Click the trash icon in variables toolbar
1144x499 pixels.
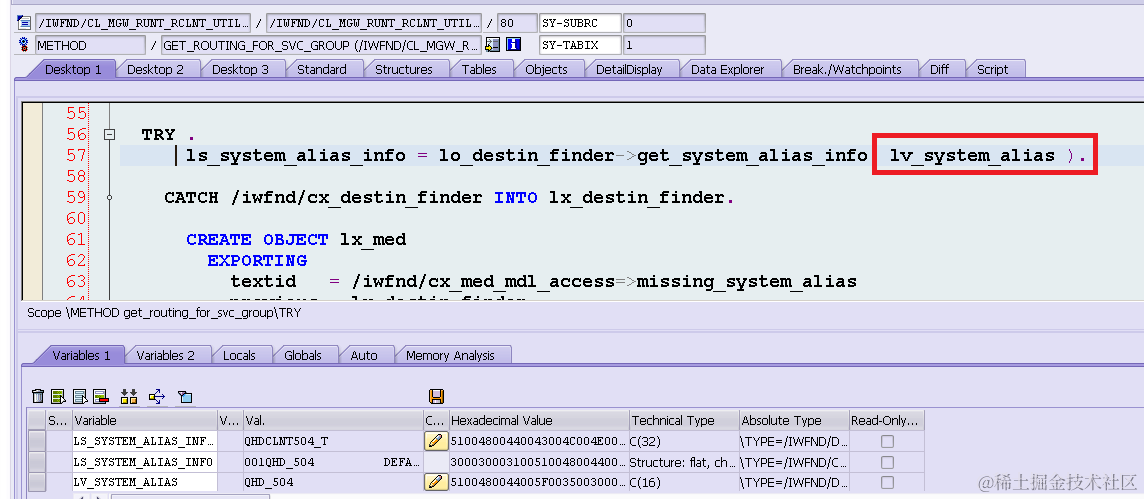(38, 396)
